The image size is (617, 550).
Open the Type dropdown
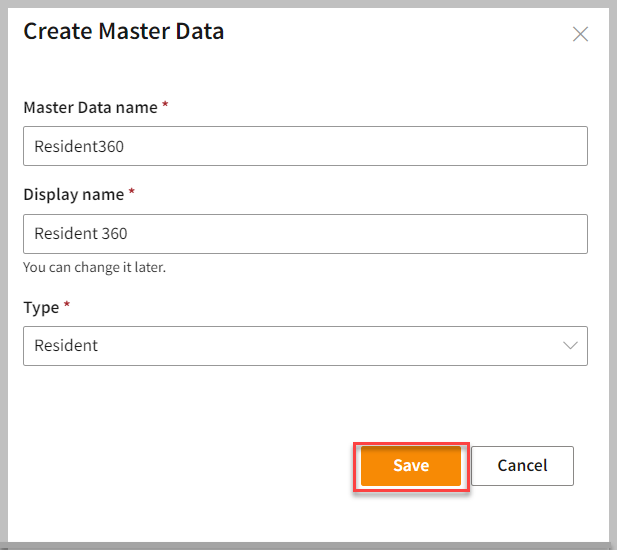coord(305,345)
